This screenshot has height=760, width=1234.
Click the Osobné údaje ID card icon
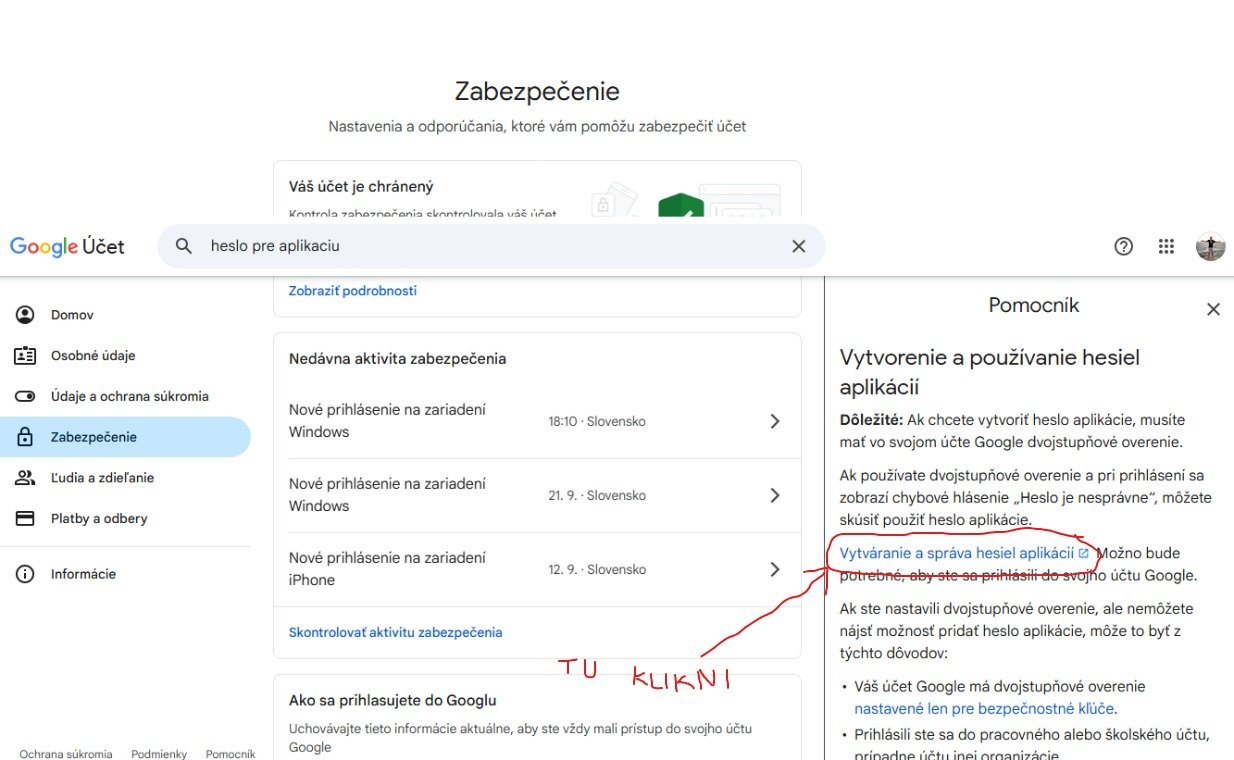(25, 355)
